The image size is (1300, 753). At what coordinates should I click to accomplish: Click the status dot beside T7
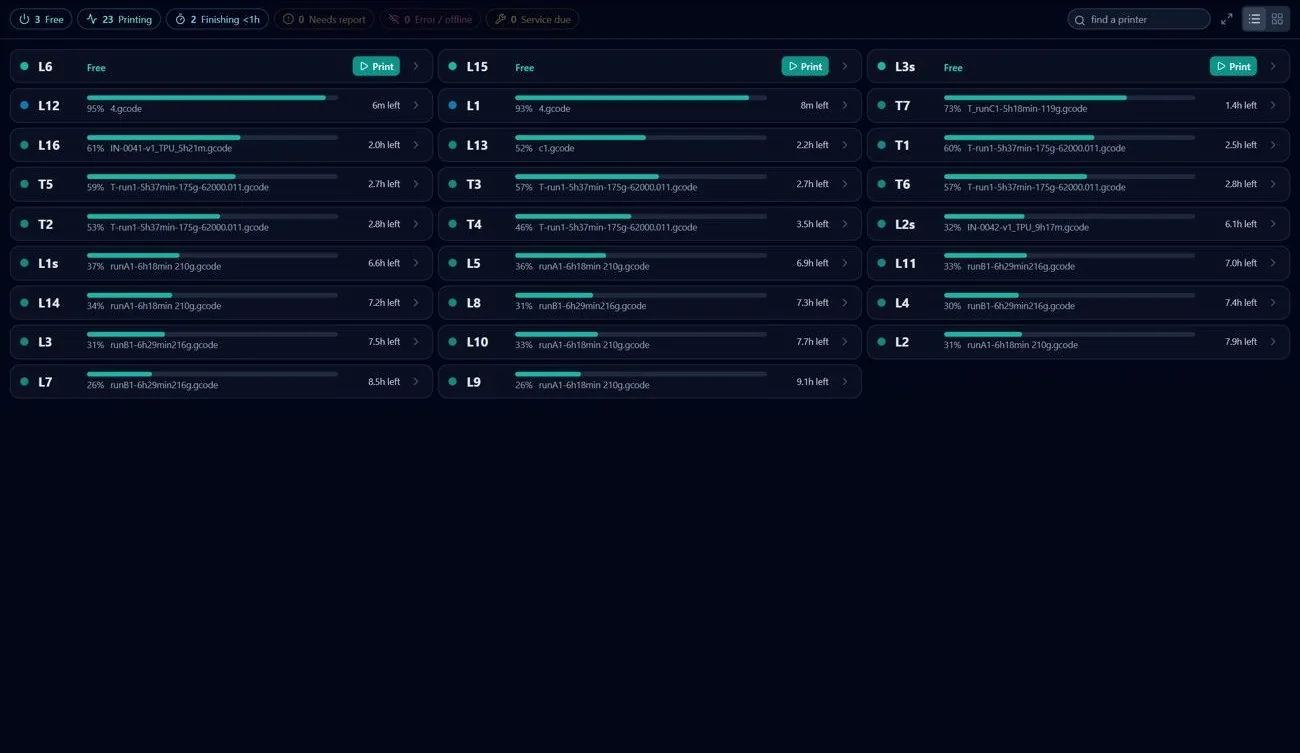pos(881,105)
